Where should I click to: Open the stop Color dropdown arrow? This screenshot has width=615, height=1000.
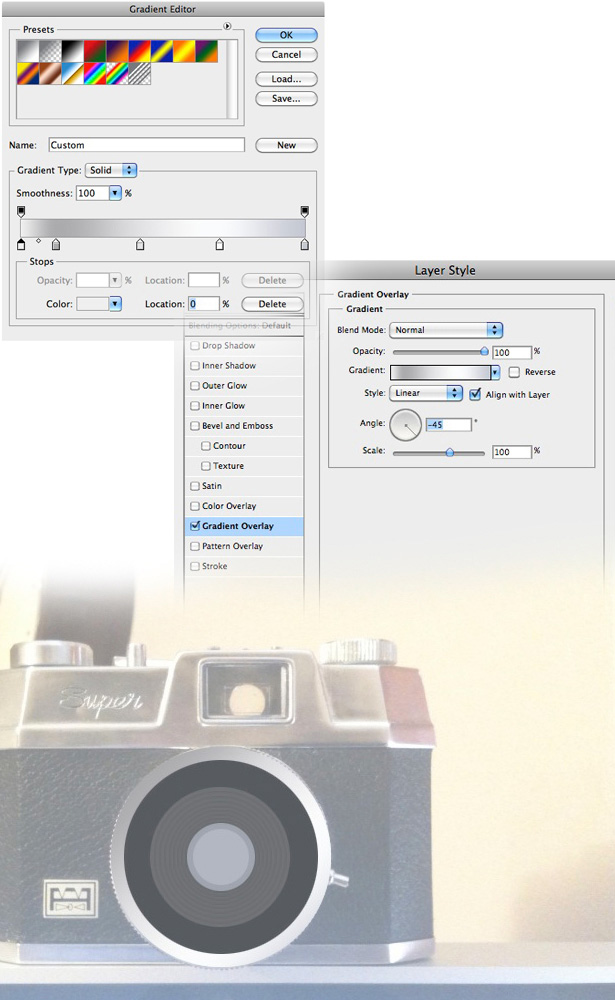pyautogui.click(x=115, y=304)
